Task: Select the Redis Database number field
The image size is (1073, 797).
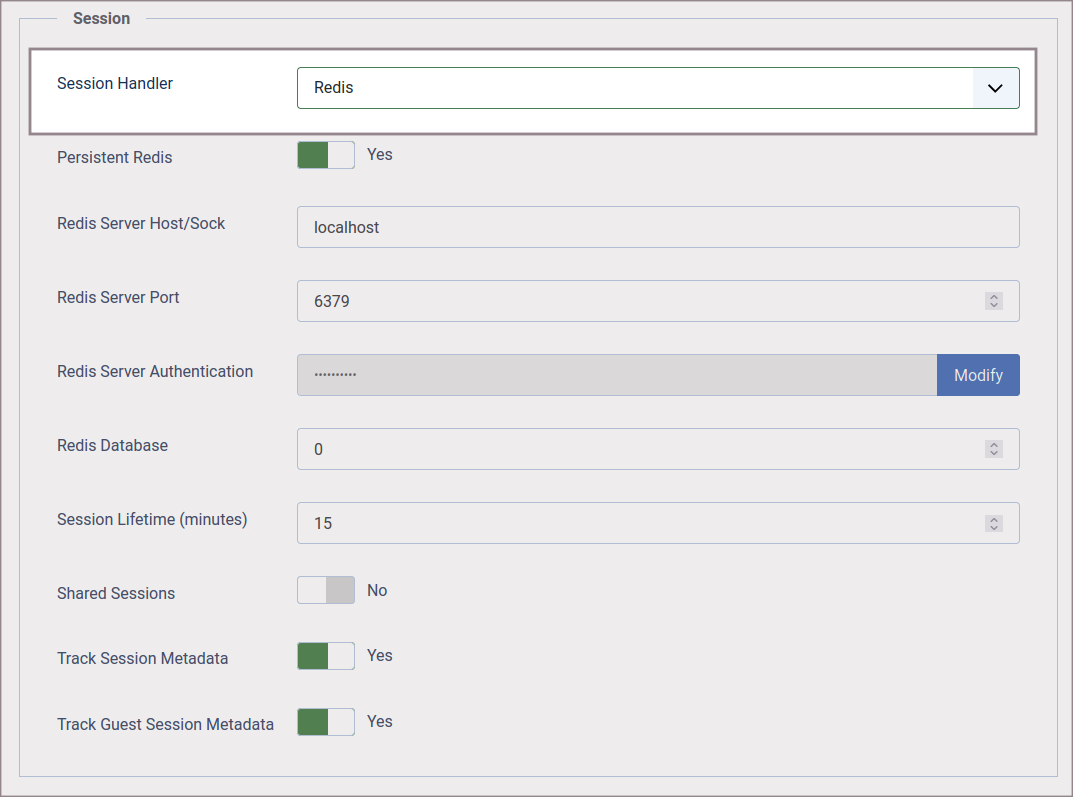Action: click(x=640, y=449)
